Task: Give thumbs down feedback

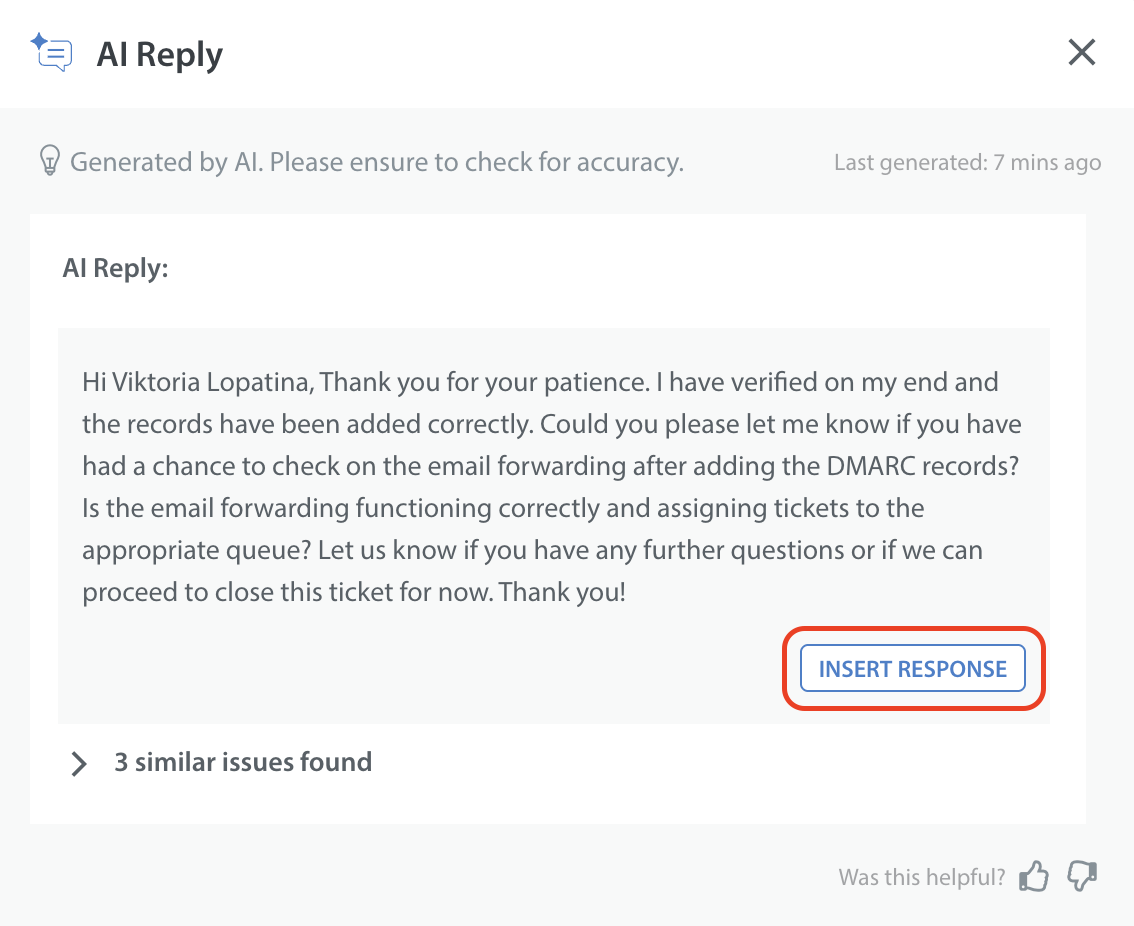Action: click(1082, 877)
